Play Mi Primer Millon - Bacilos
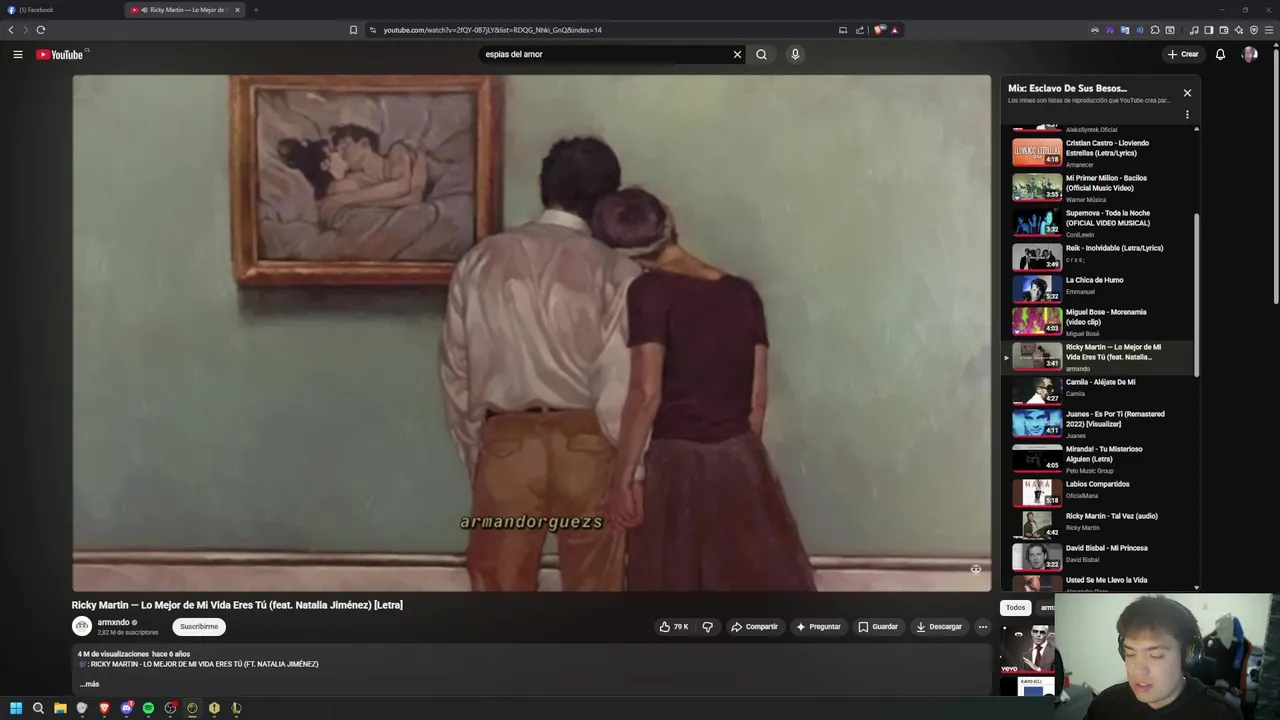 click(x=1097, y=187)
